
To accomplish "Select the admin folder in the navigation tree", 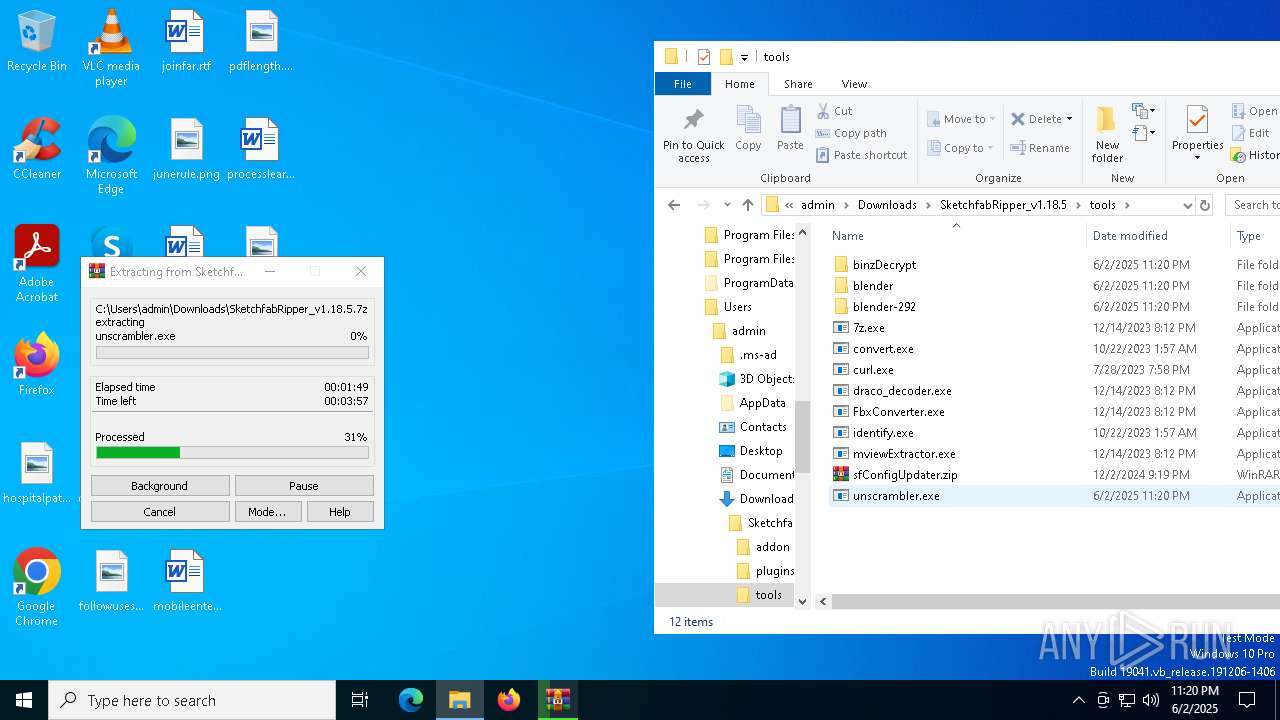I will coord(748,331).
